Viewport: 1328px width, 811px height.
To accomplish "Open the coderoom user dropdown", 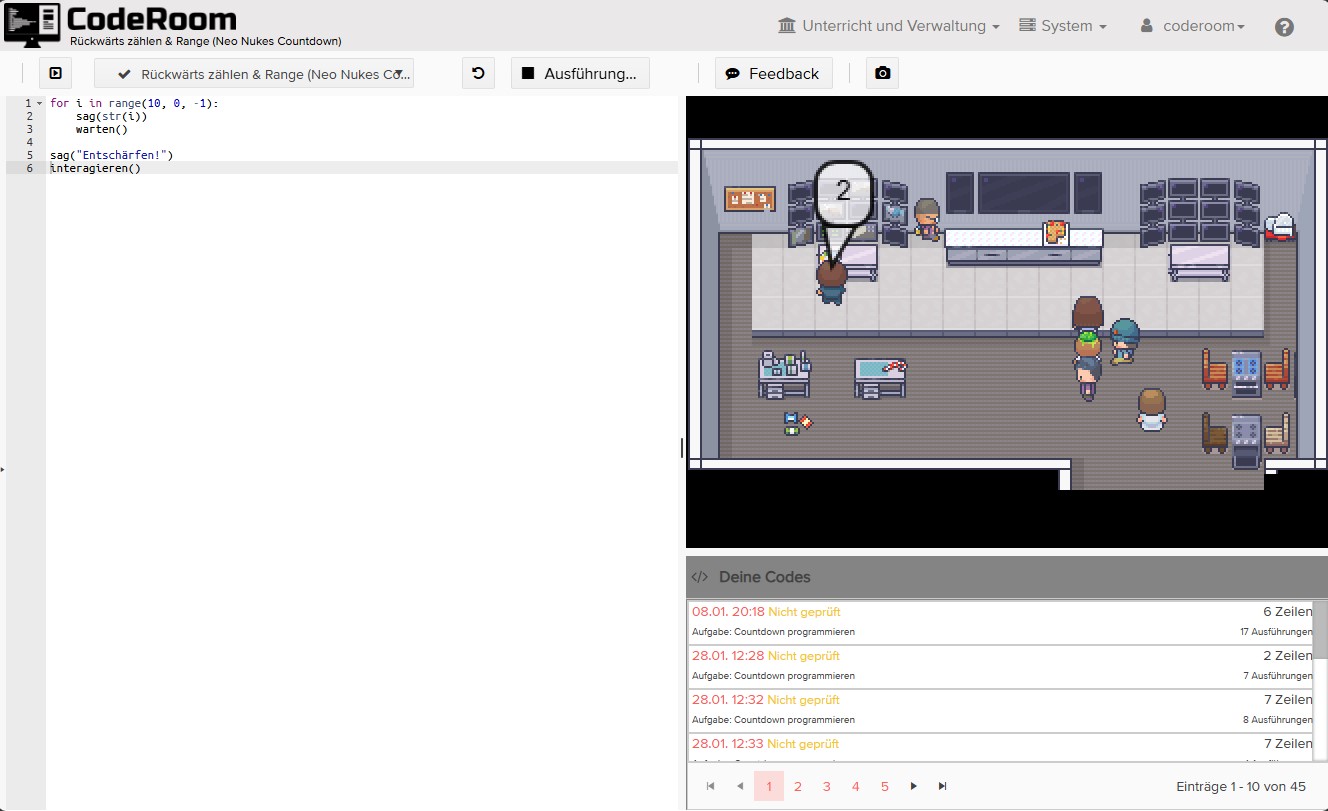I will (1192, 26).
